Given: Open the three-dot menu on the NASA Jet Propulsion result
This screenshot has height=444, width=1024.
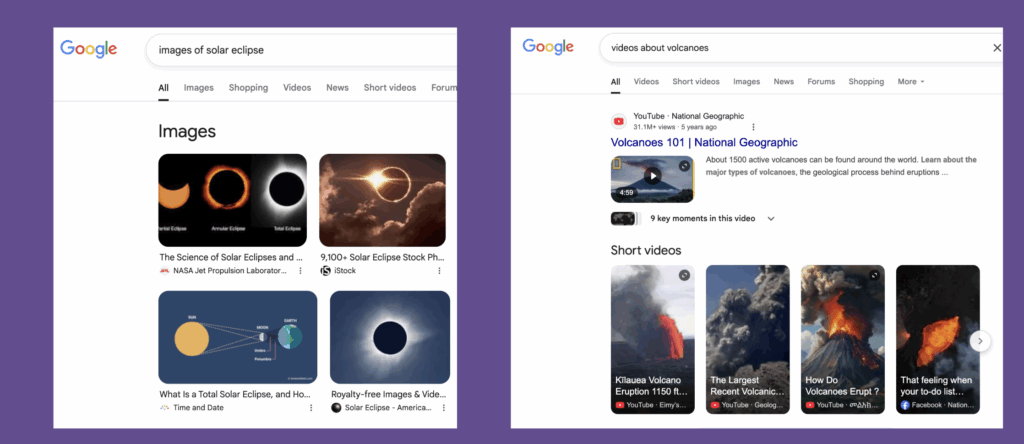Looking at the screenshot, I should [300, 270].
